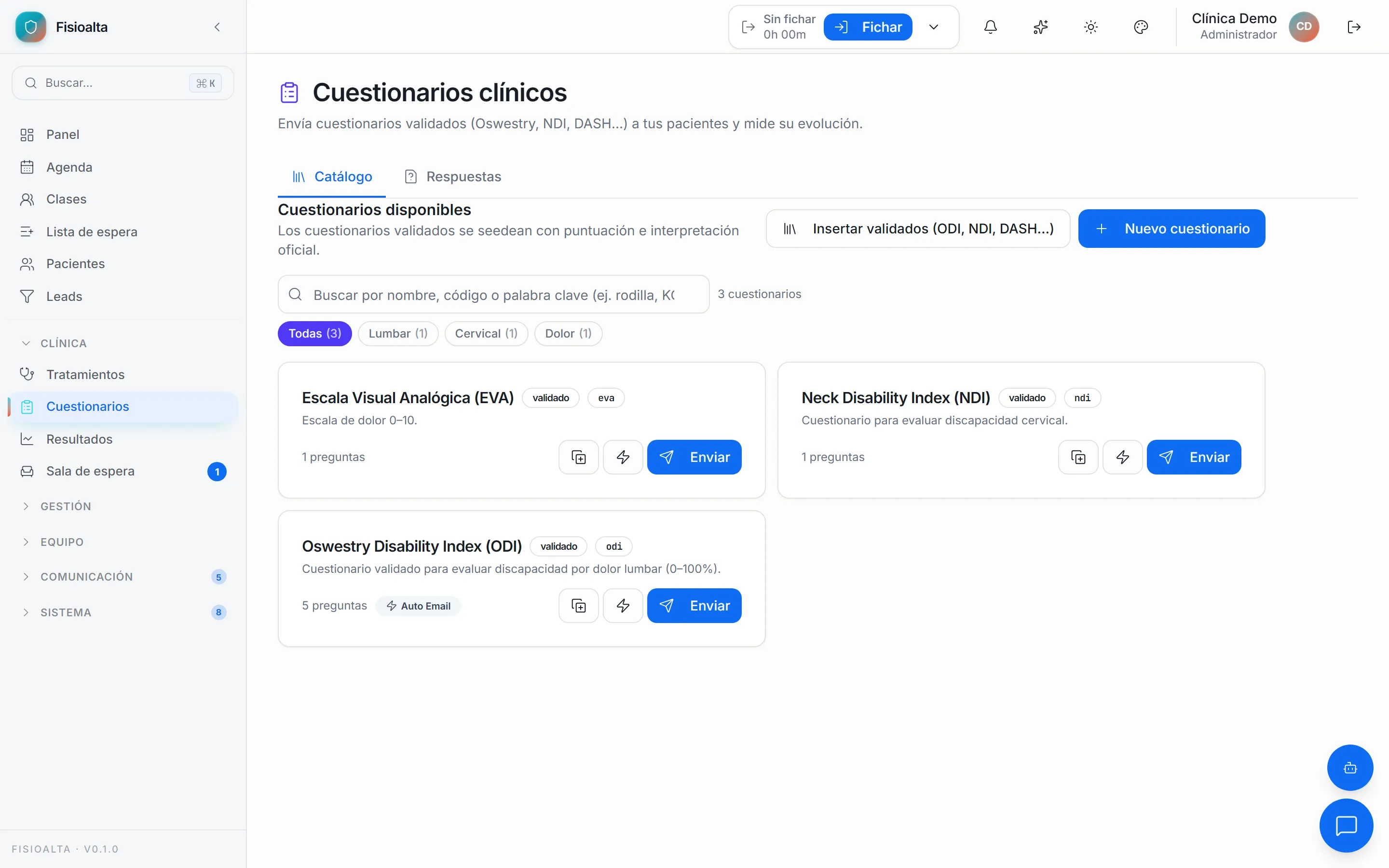Click duplicate icon on Oswestry Disability Index card

[579, 606]
